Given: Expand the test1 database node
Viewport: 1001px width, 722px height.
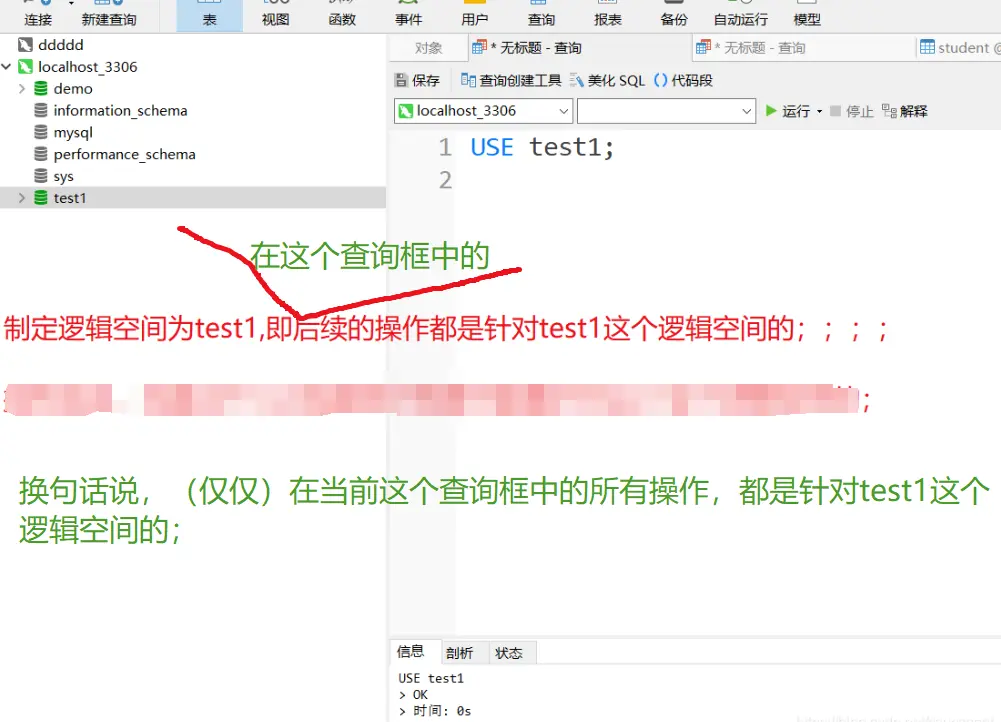Looking at the screenshot, I should pos(22,198).
